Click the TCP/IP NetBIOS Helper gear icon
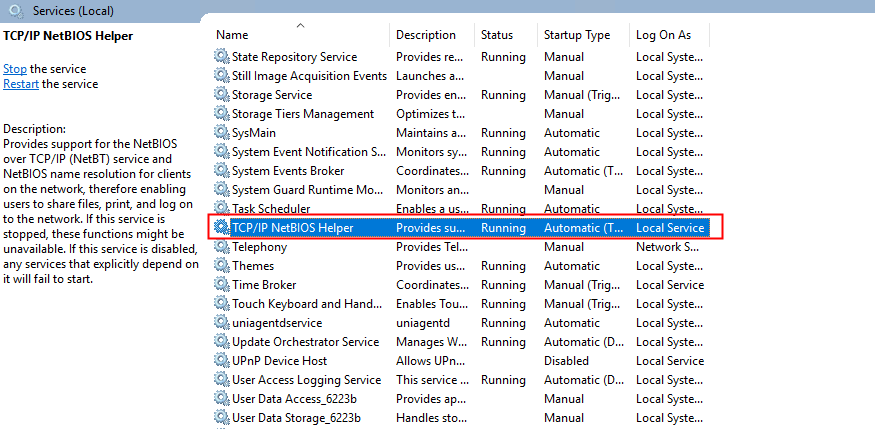Viewport: 875px width, 429px height. coord(222,228)
